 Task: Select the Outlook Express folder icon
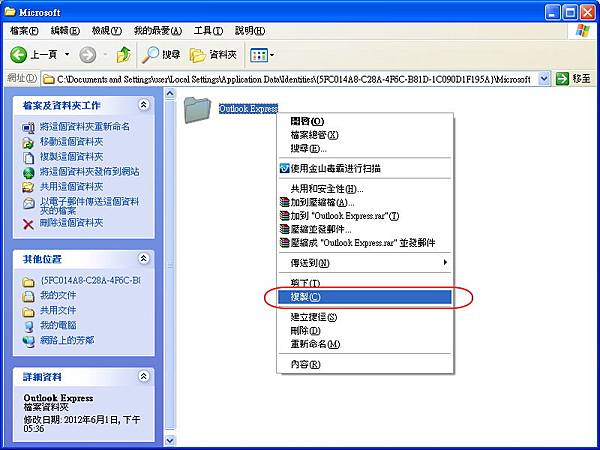click(197, 109)
